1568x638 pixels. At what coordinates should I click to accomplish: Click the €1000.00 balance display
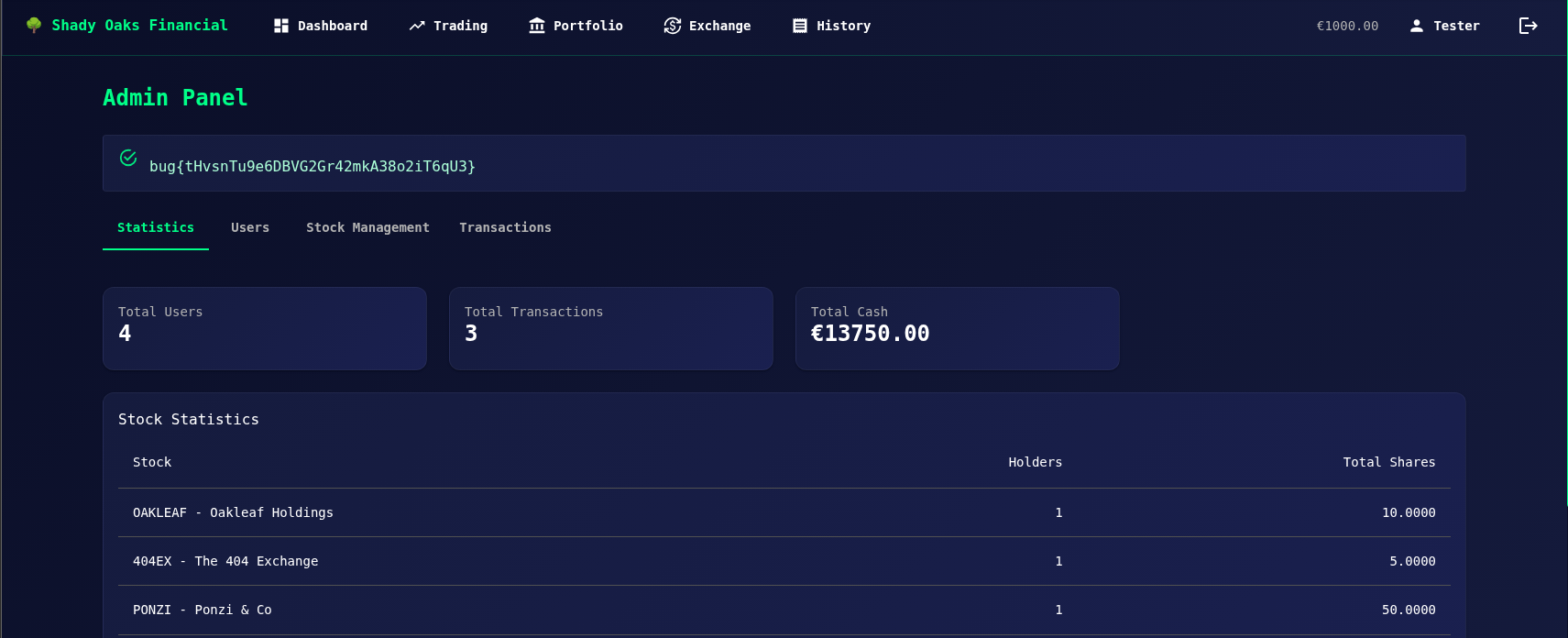point(1347,26)
